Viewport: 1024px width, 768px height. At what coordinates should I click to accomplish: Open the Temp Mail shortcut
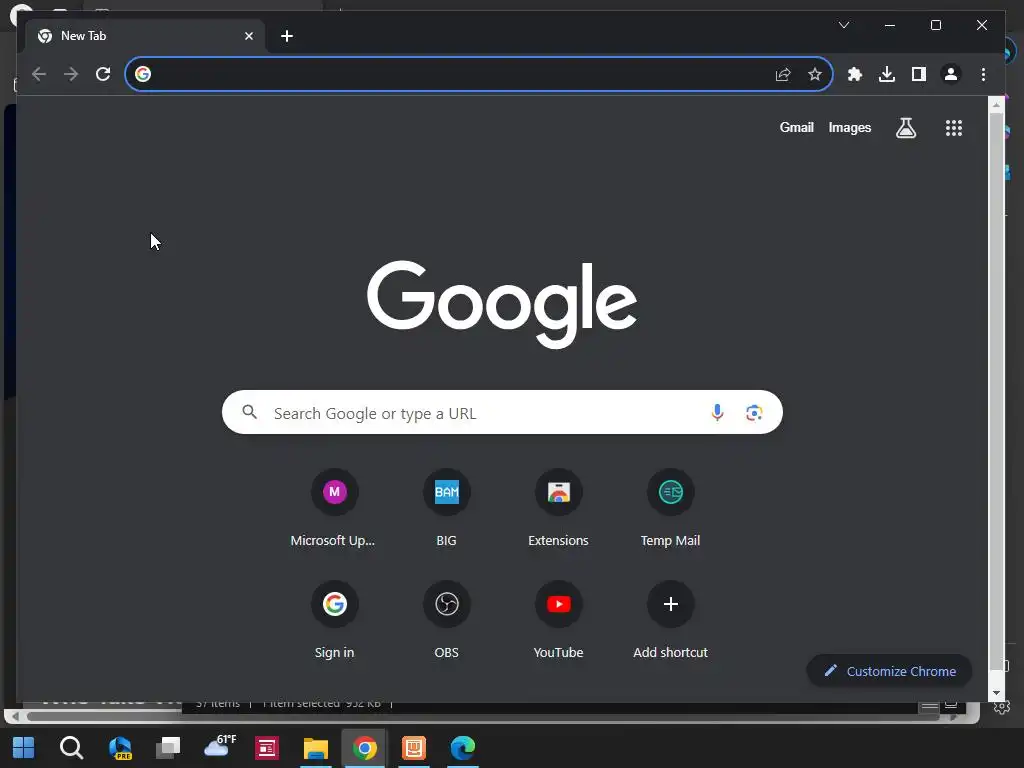click(670, 509)
